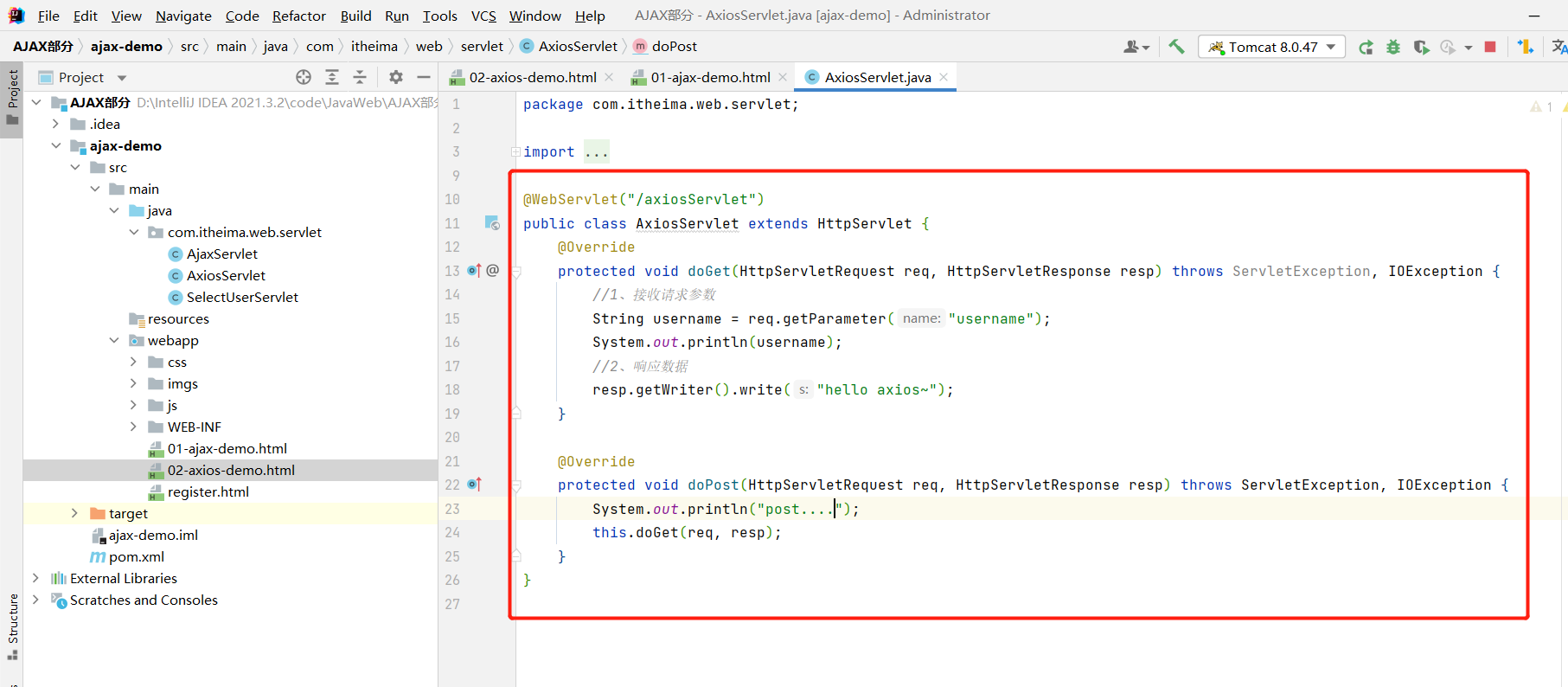Open the Refactor menu
The image size is (1568, 687).
[299, 16]
